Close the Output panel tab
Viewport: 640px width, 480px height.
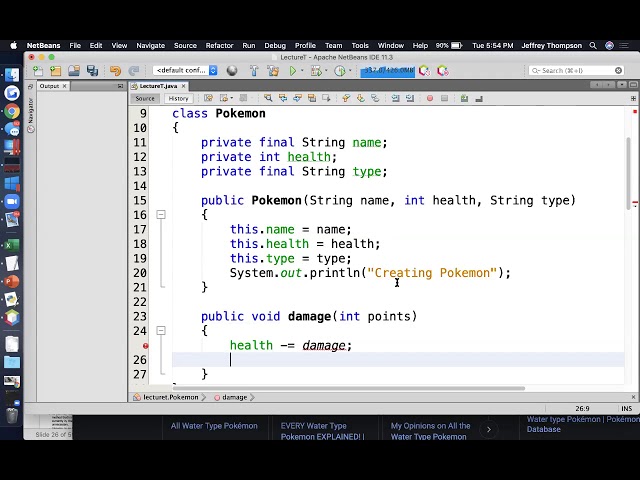[x=65, y=86]
